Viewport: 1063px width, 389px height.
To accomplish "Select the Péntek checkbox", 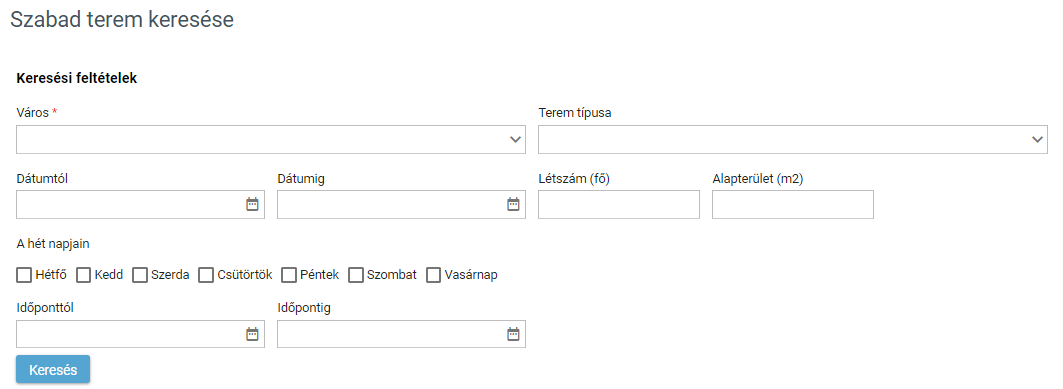I will (289, 274).
